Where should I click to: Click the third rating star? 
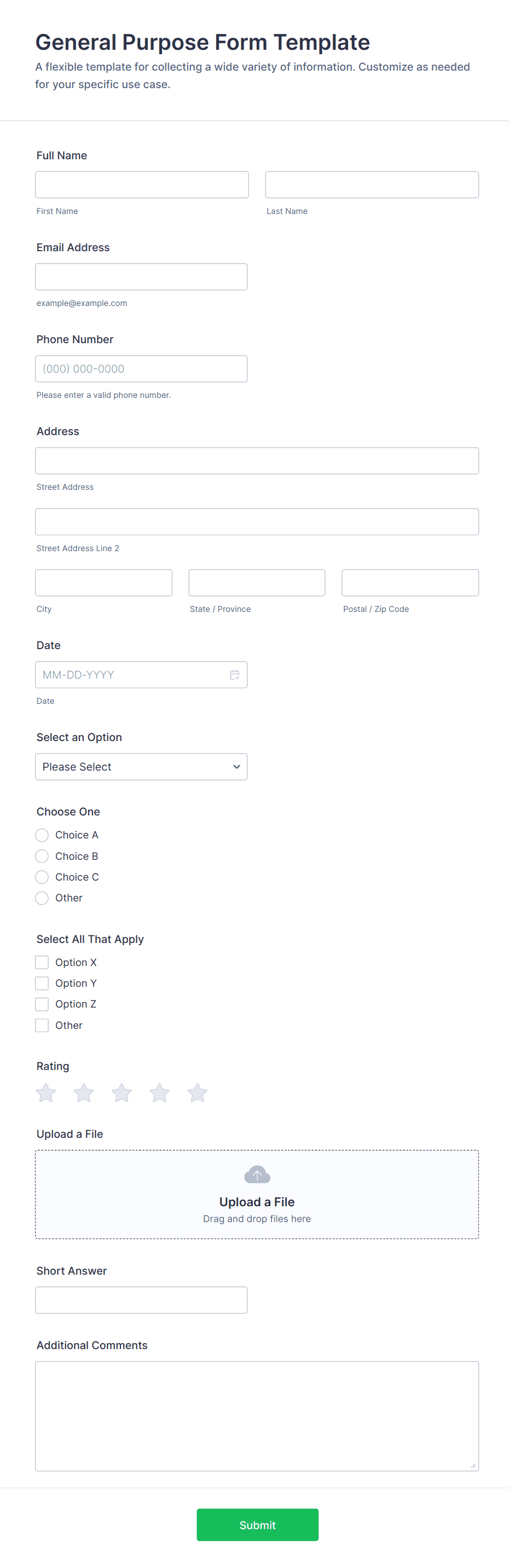click(122, 1092)
